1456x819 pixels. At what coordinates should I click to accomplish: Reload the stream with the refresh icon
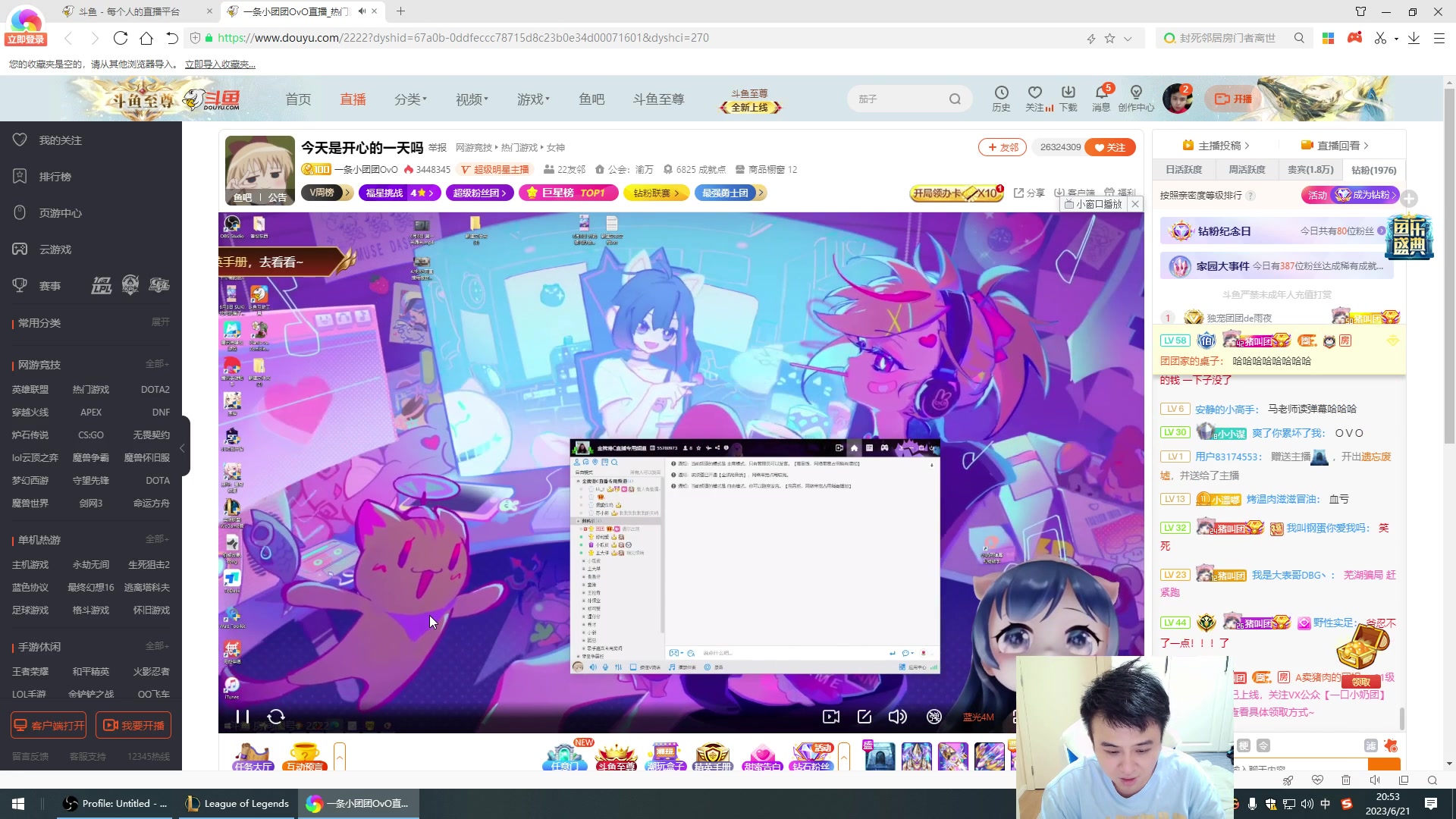276,717
